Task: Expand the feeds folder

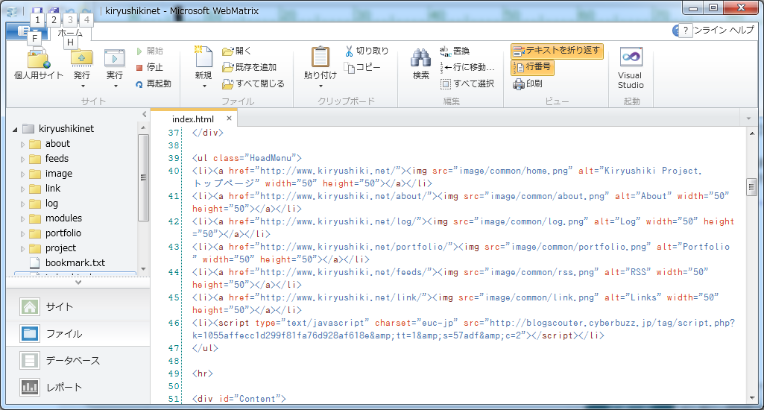Action: click(22, 159)
